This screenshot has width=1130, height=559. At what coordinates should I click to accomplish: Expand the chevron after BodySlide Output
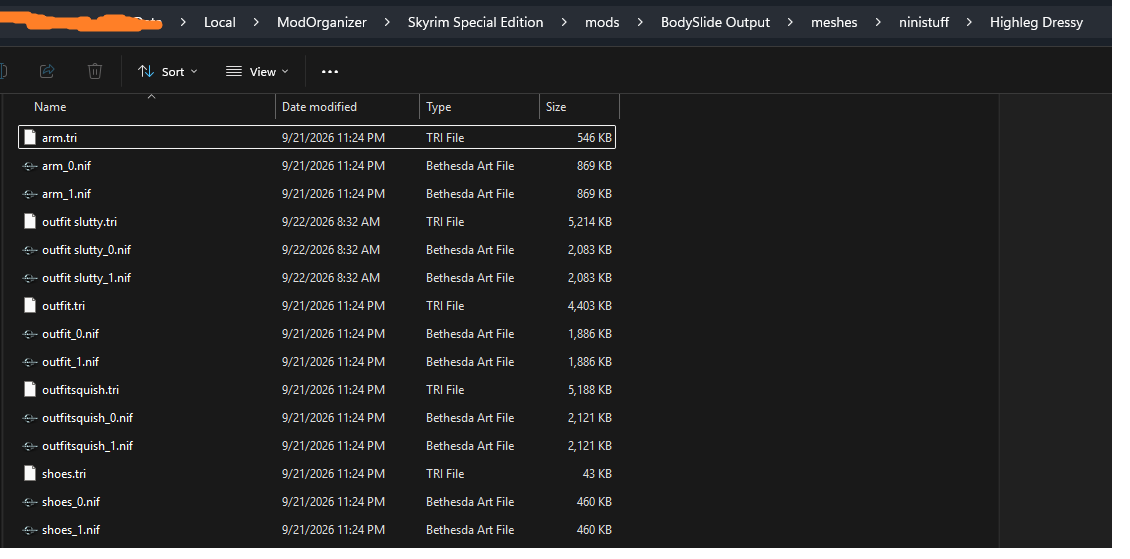791,22
